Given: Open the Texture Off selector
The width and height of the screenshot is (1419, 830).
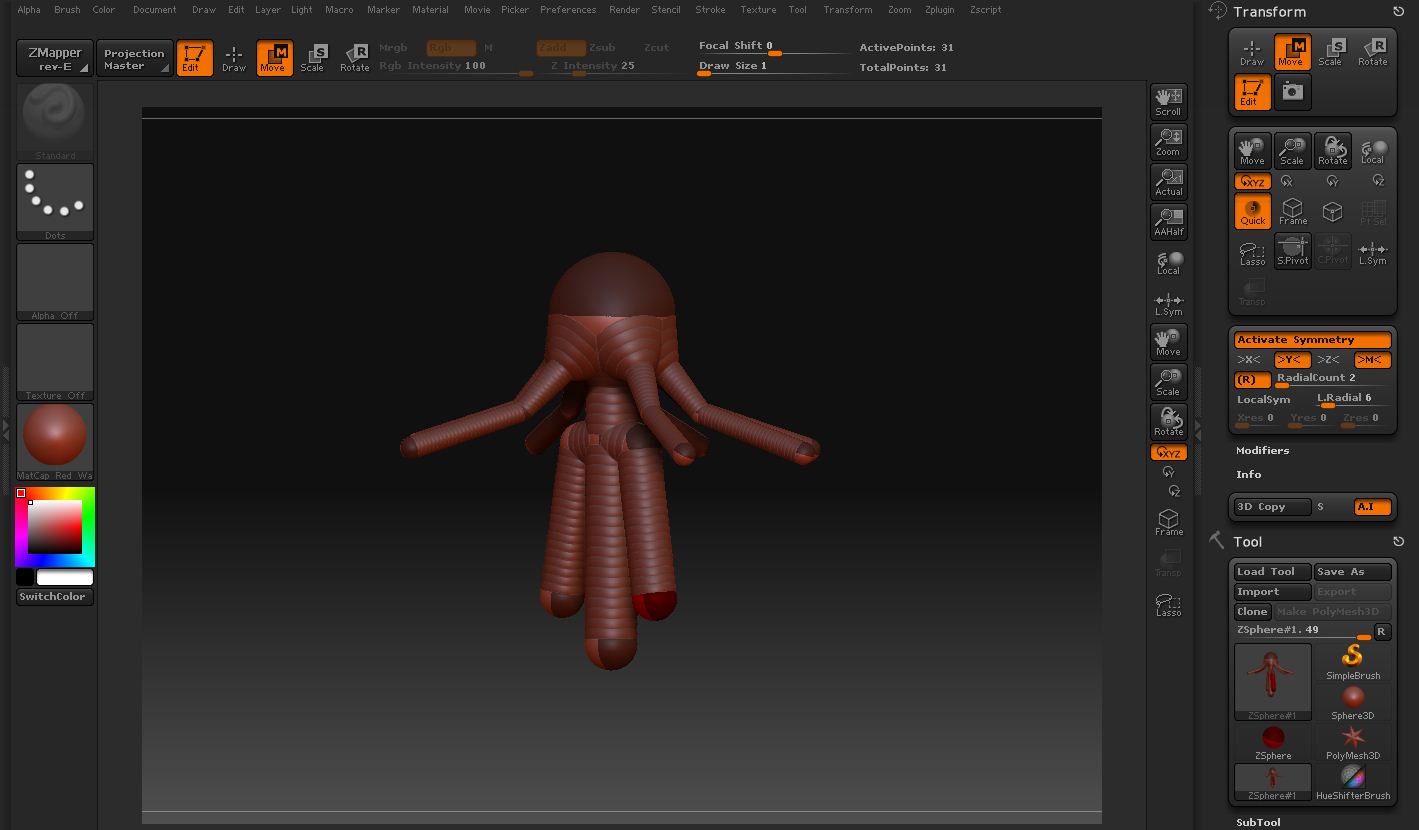Looking at the screenshot, I should point(55,362).
